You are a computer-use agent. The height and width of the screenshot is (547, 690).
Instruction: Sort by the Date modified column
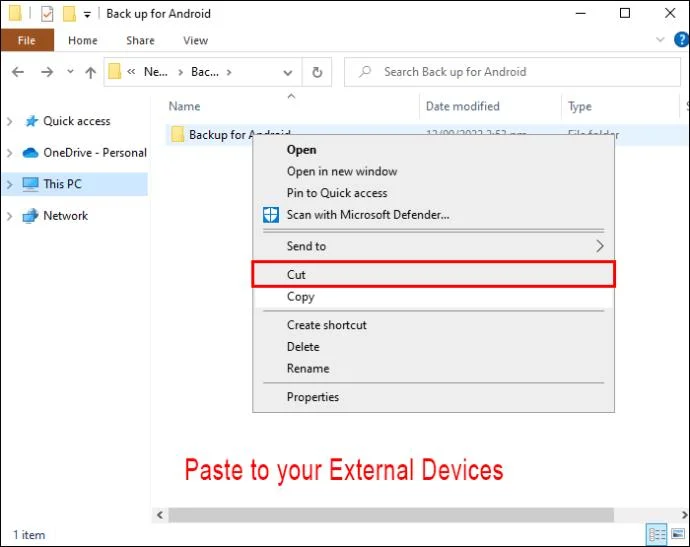(x=462, y=106)
